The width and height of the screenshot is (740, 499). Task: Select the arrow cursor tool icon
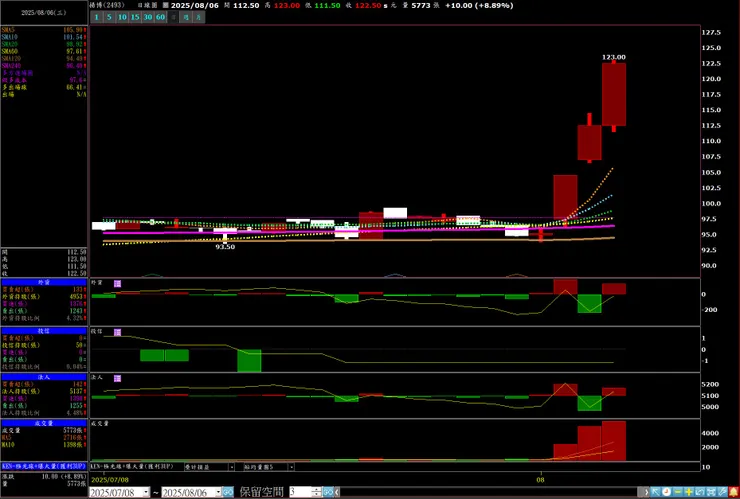click(655, 491)
